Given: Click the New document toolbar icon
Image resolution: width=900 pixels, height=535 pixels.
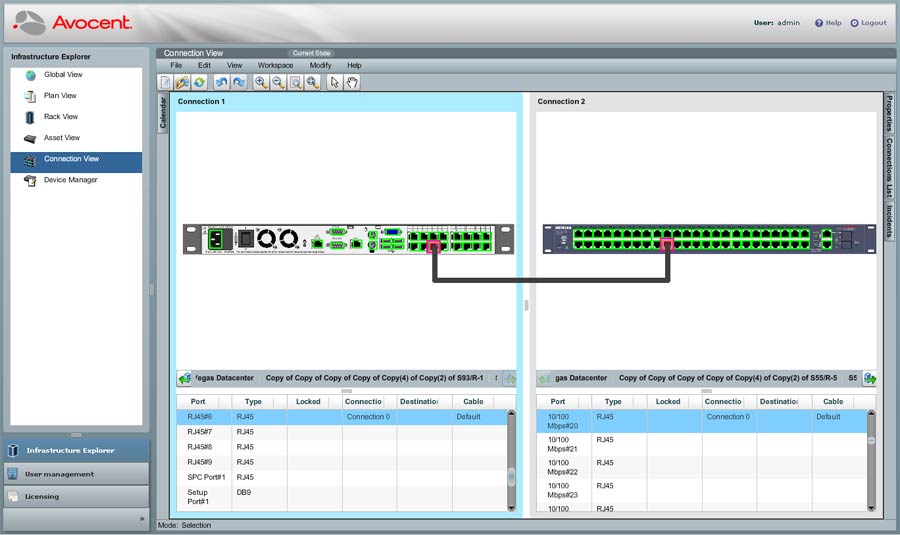Looking at the screenshot, I should [166, 82].
